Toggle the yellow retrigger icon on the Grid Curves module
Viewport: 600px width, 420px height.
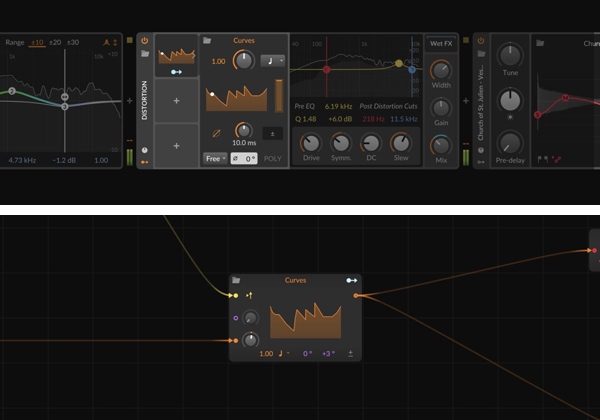point(249,295)
